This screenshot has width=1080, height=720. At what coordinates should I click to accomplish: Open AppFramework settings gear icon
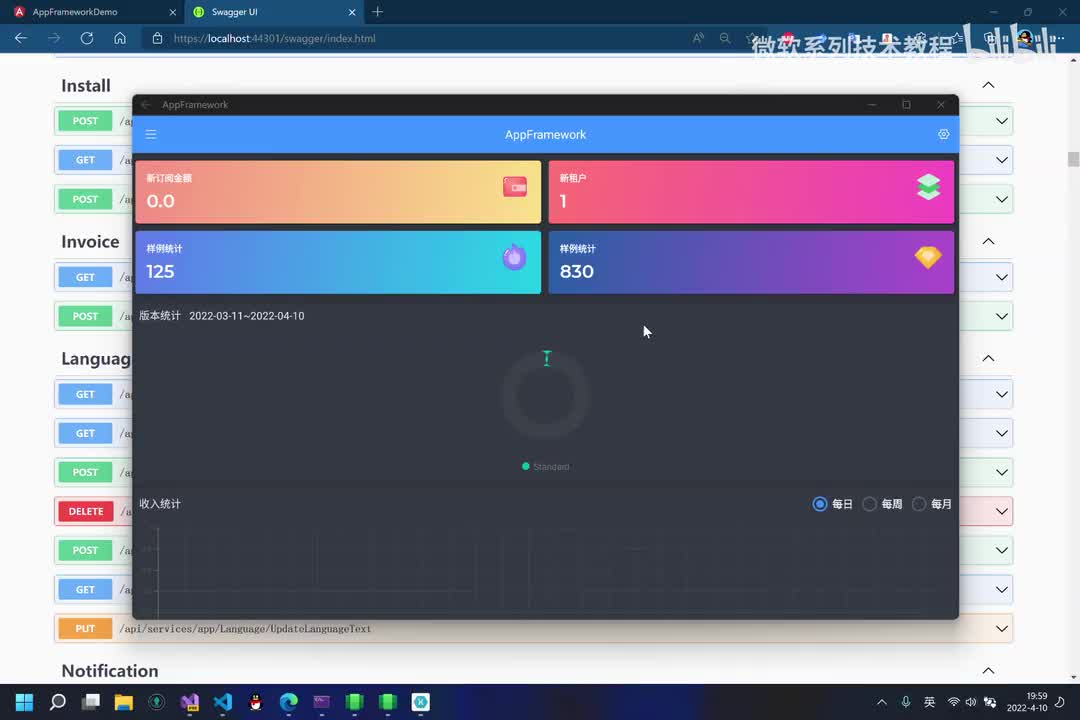943,134
